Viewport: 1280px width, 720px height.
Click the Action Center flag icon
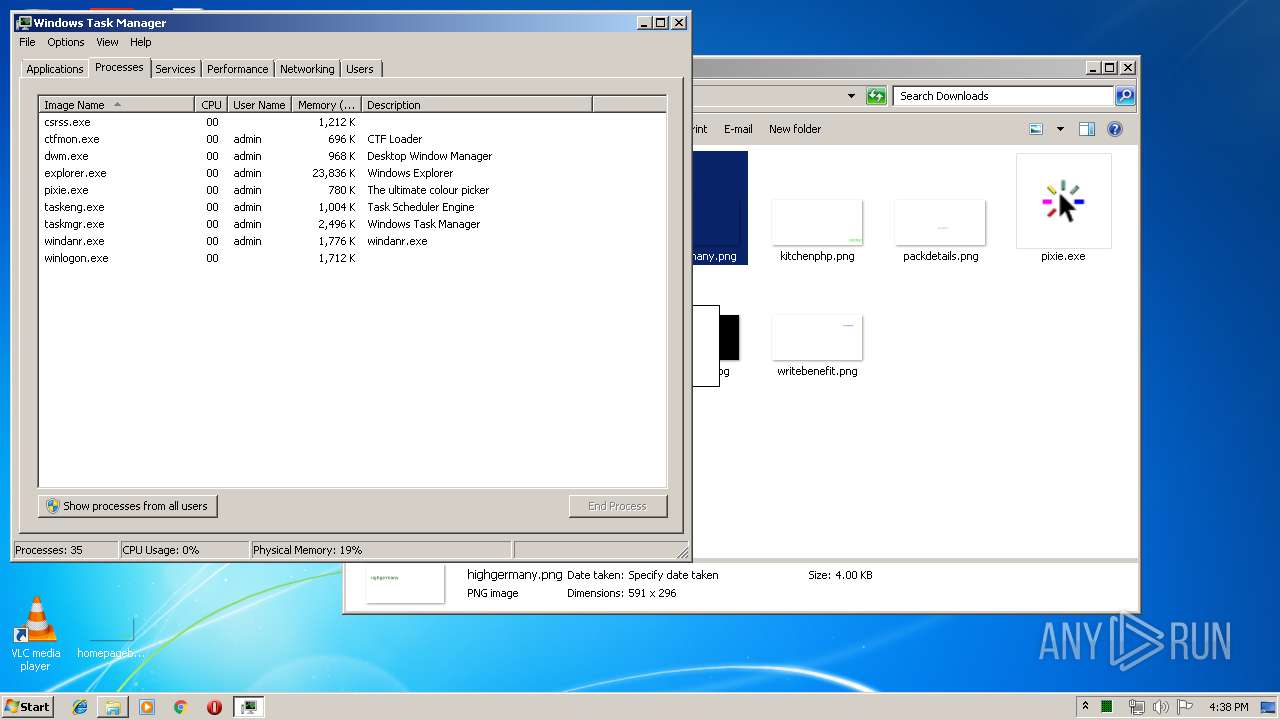1185,707
